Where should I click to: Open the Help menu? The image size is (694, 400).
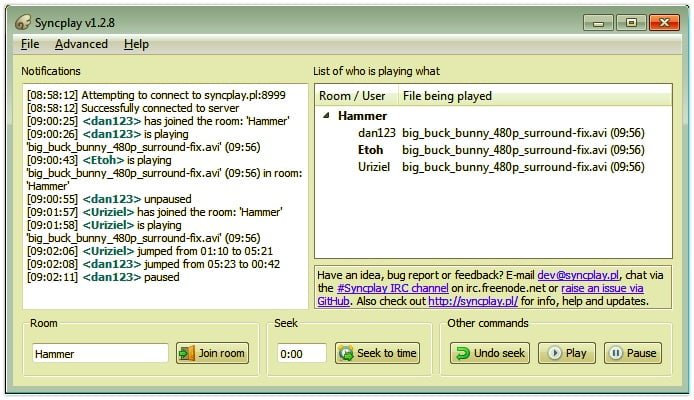click(x=136, y=44)
